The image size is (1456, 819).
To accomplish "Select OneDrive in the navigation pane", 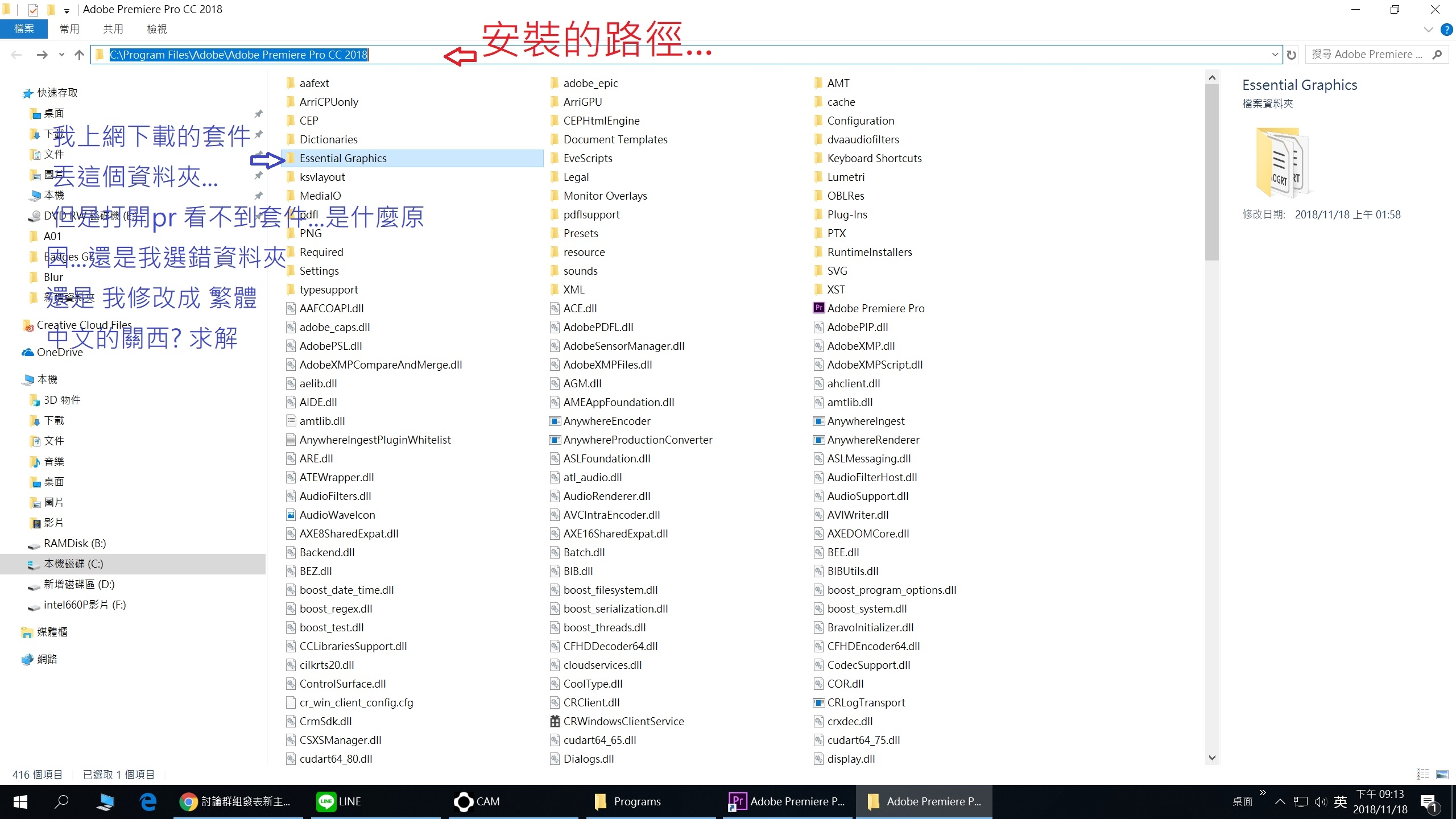I will click(x=59, y=352).
